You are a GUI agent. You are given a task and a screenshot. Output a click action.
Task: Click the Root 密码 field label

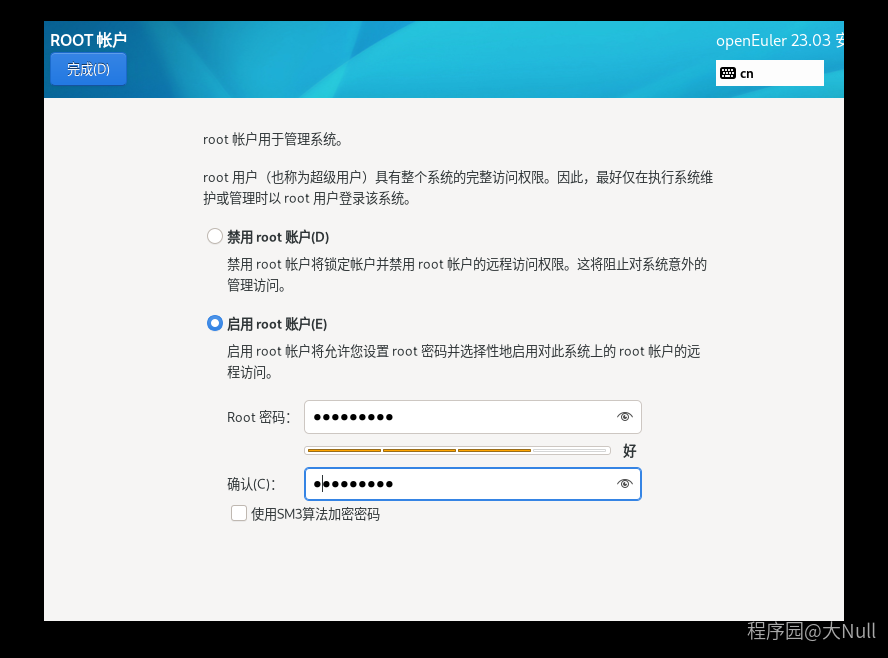(x=258, y=417)
